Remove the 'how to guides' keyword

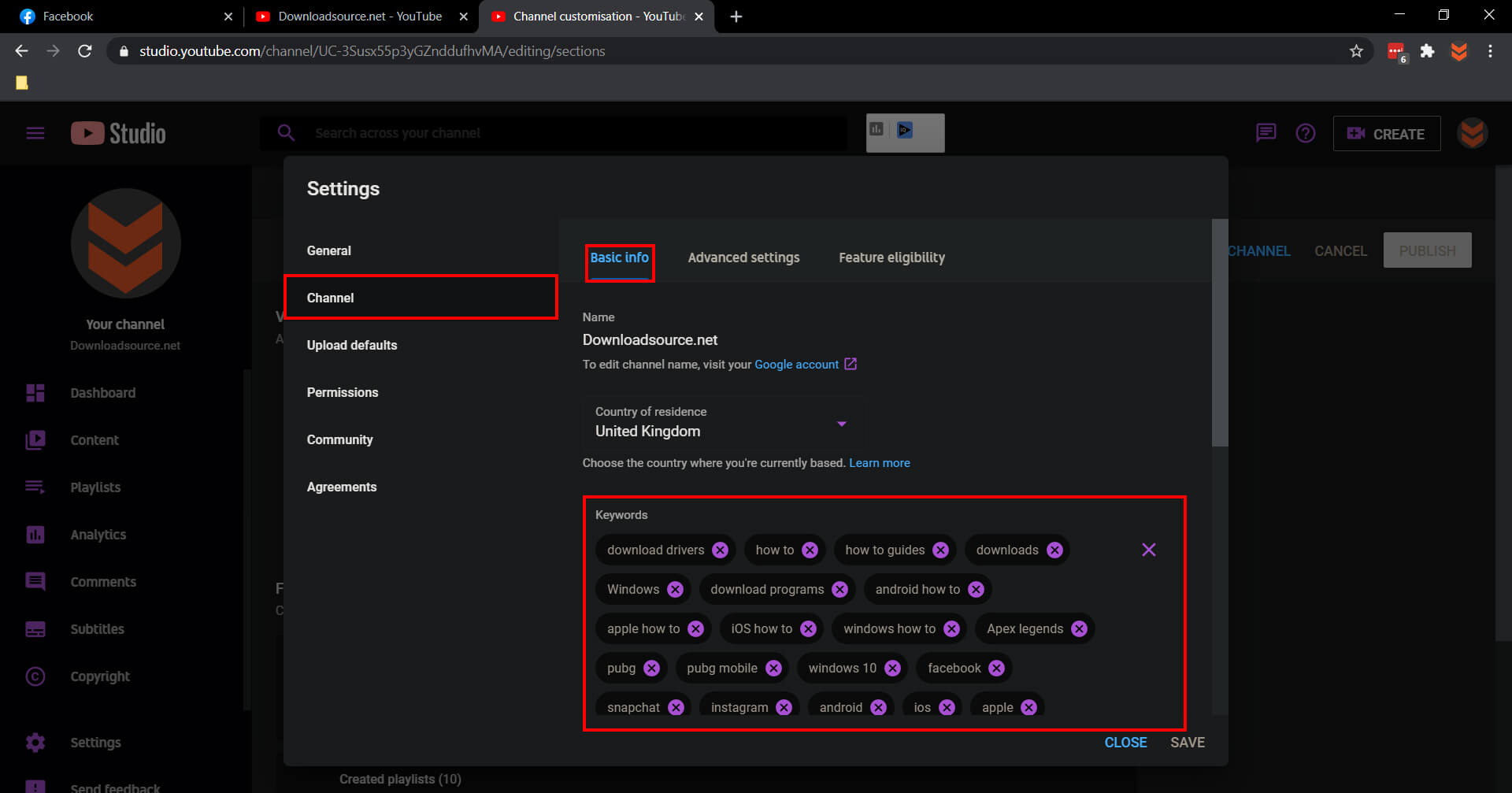click(940, 550)
